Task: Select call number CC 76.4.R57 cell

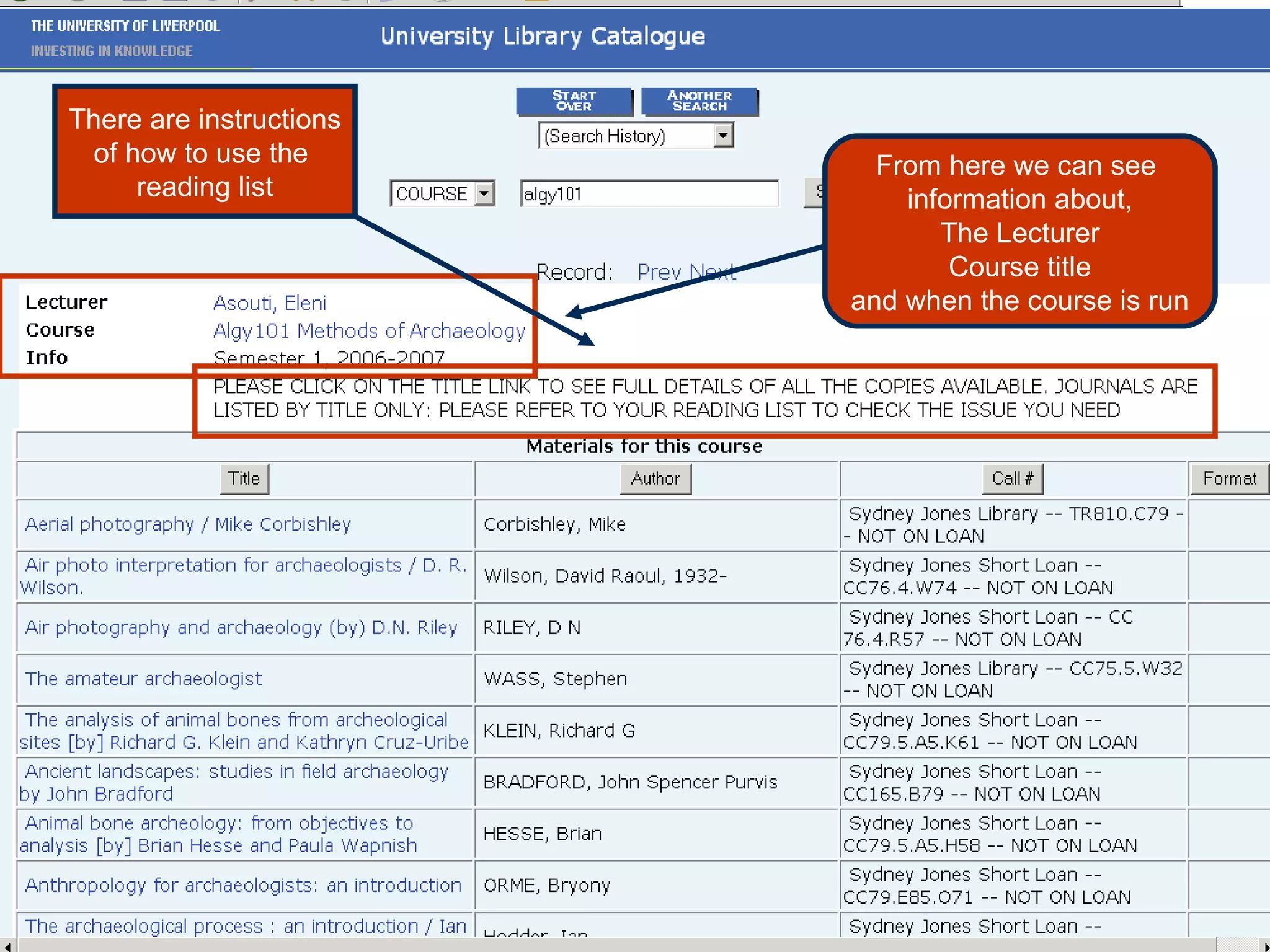Action: click(x=1013, y=628)
